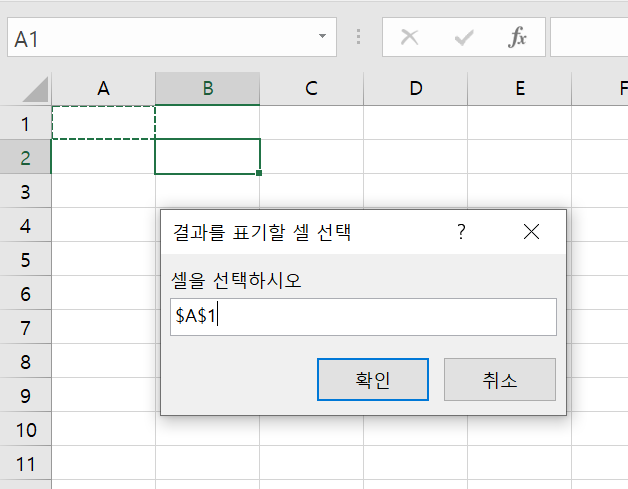This screenshot has width=628, height=489.
Task: Click the formula bar vertical dots handle
Action: [x=358, y=36]
